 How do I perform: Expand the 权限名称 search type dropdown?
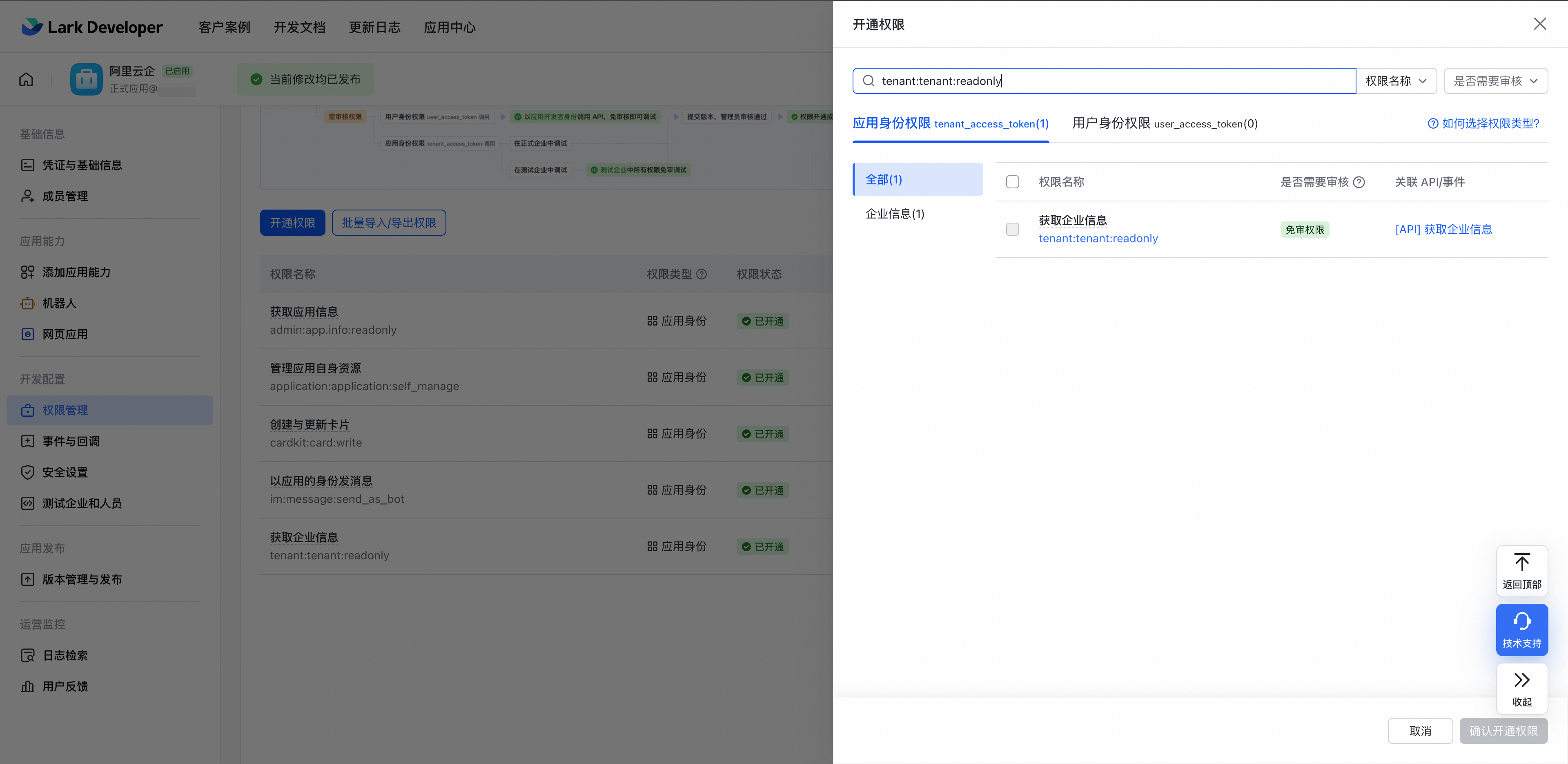point(1396,81)
